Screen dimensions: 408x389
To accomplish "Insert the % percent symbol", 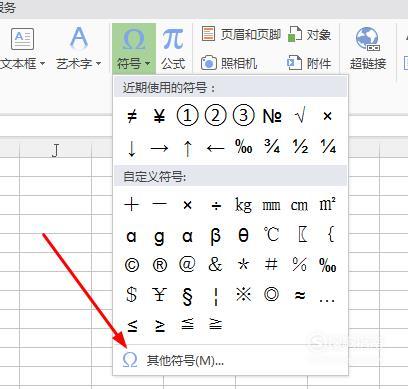I will coord(299,265).
